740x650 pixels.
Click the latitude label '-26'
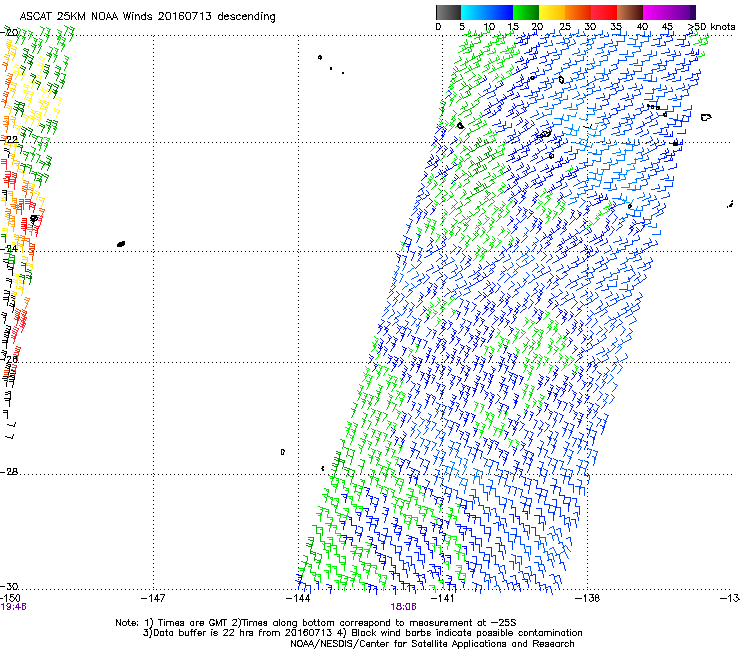[x=9, y=359]
